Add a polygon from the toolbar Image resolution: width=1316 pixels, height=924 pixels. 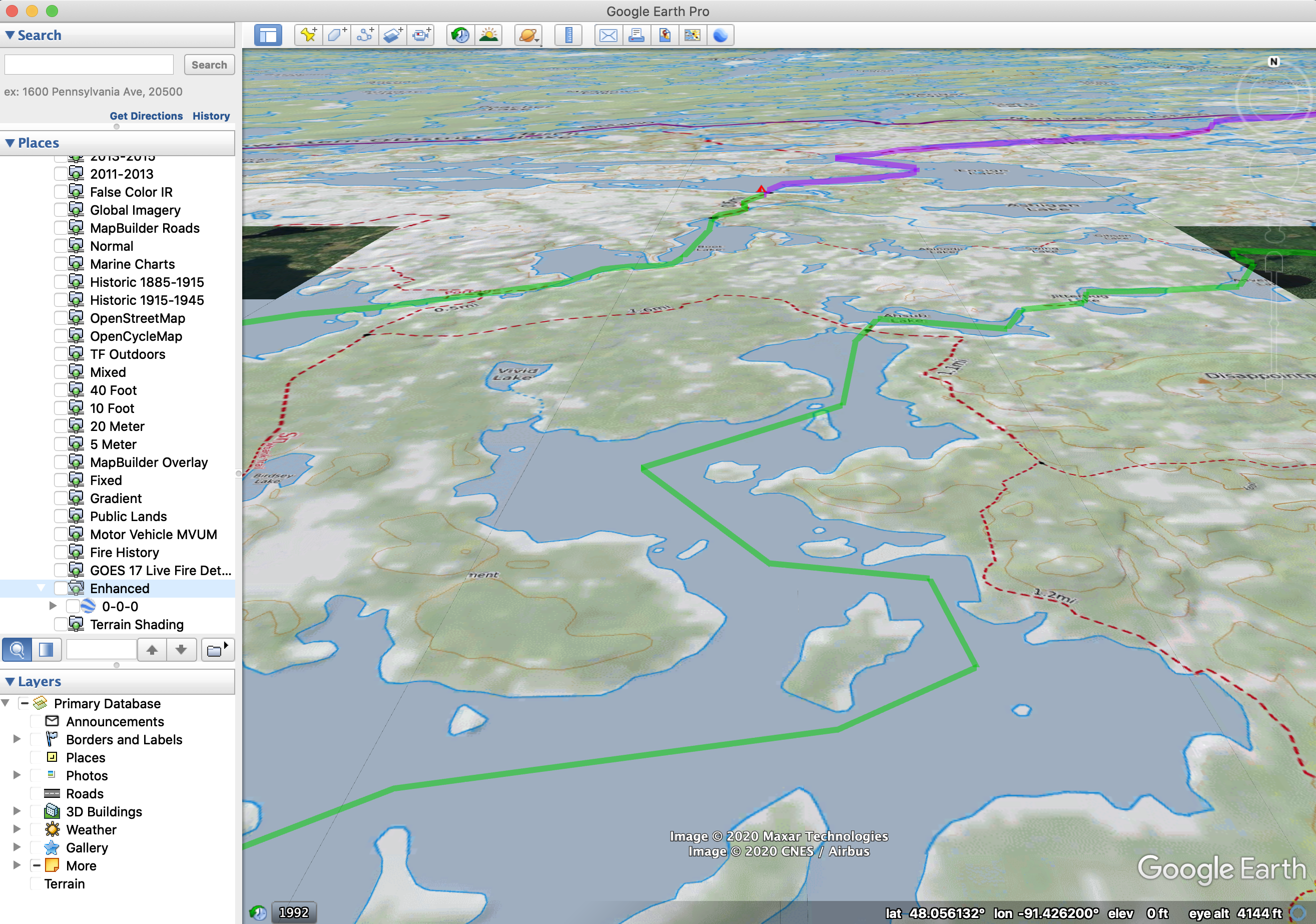click(336, 36)
